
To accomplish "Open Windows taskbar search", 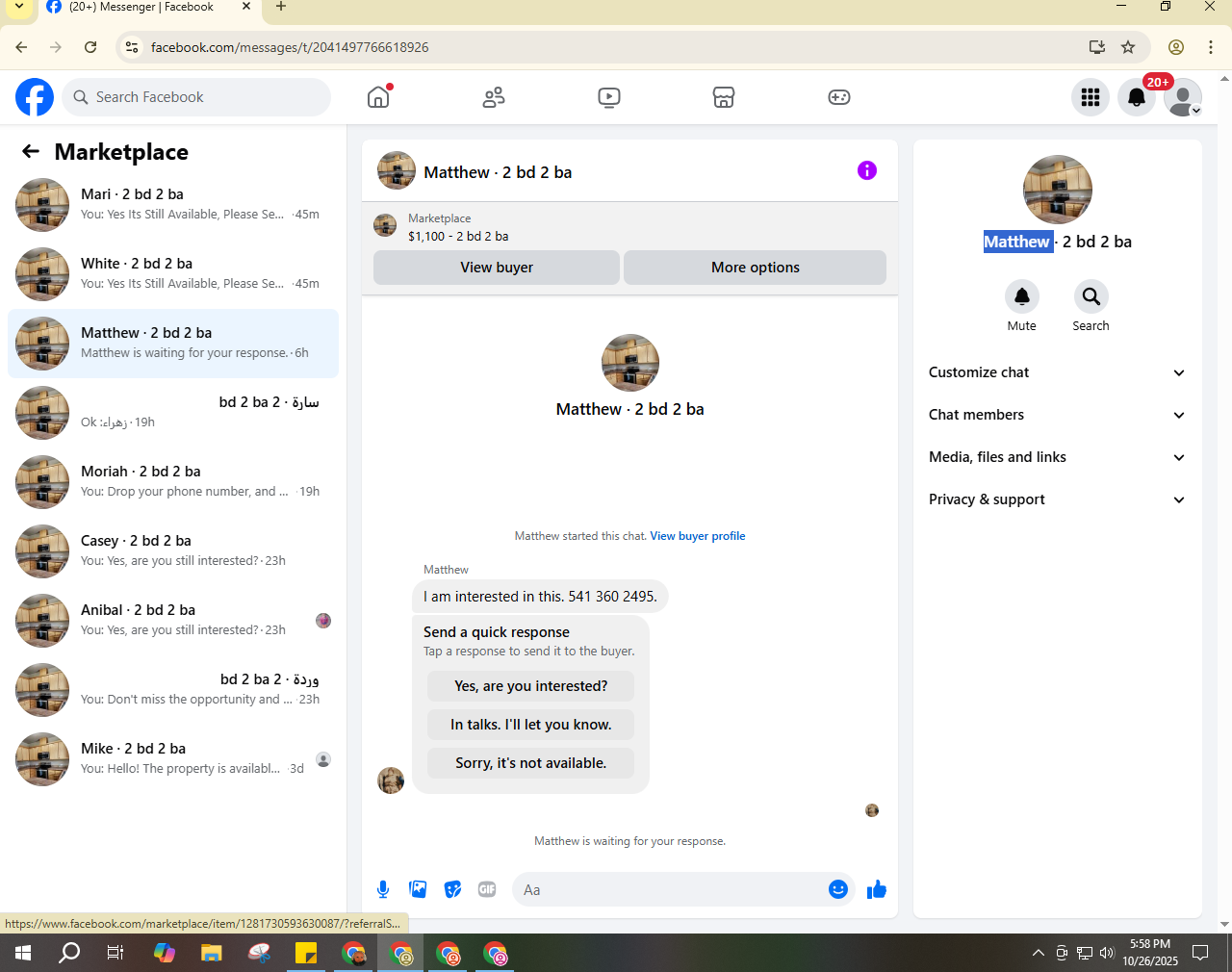I will [69, 953].
